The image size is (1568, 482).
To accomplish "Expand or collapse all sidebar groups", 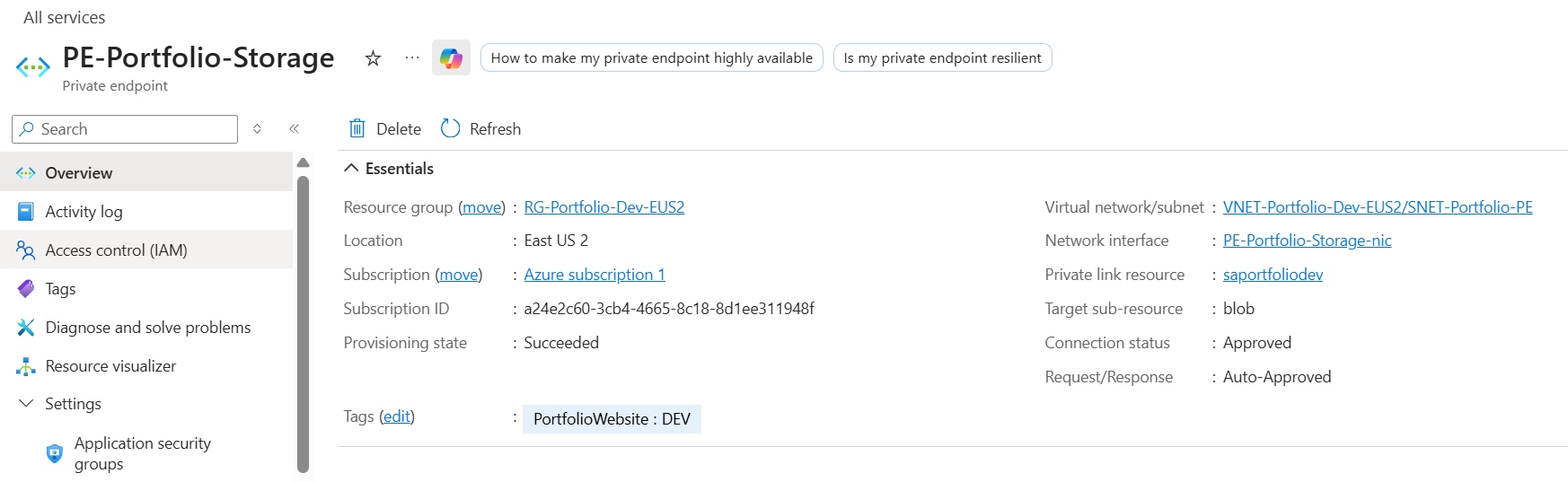I will click(257, 128).
